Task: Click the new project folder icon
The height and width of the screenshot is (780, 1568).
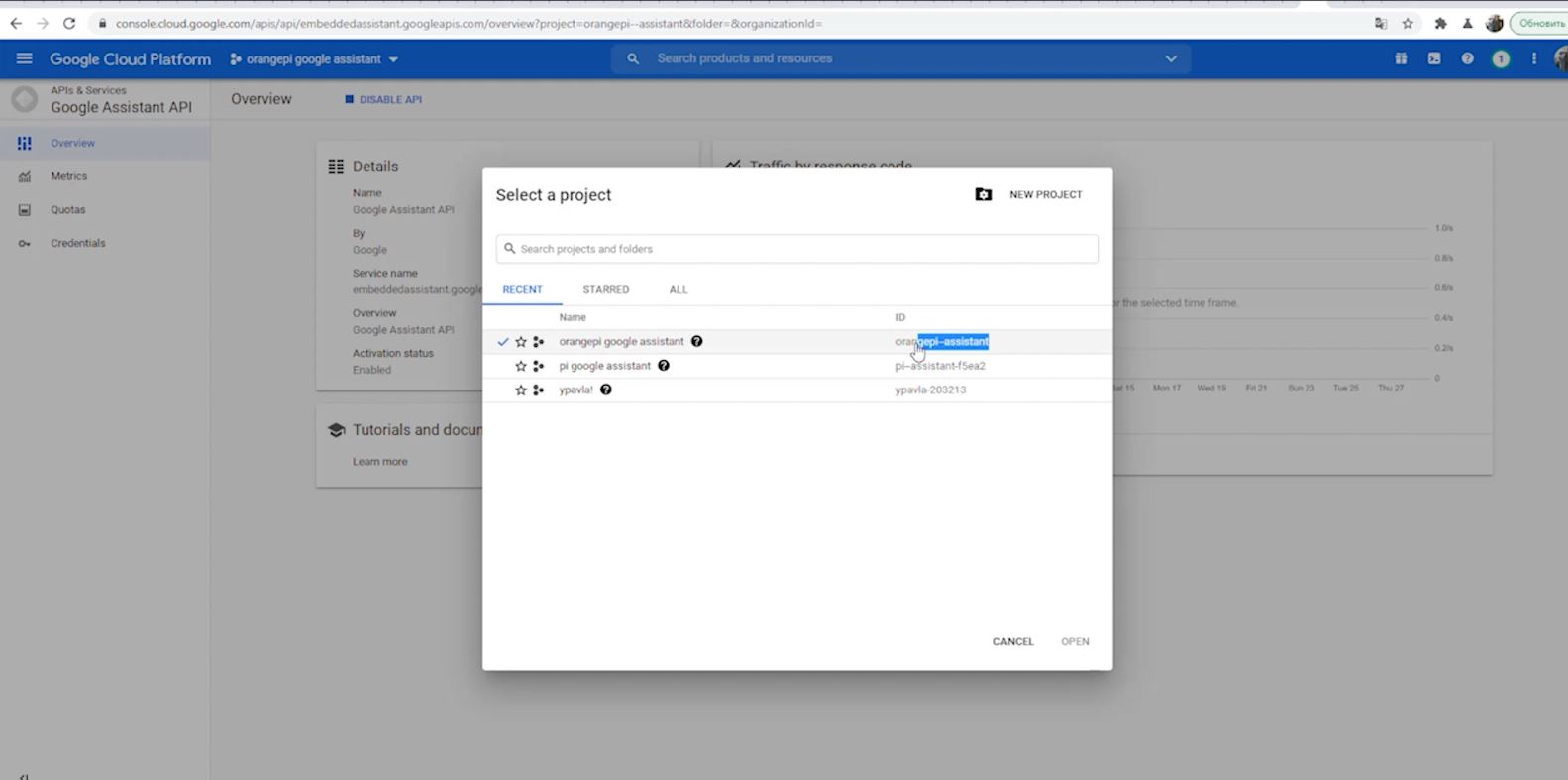Action: coord(983,194)
